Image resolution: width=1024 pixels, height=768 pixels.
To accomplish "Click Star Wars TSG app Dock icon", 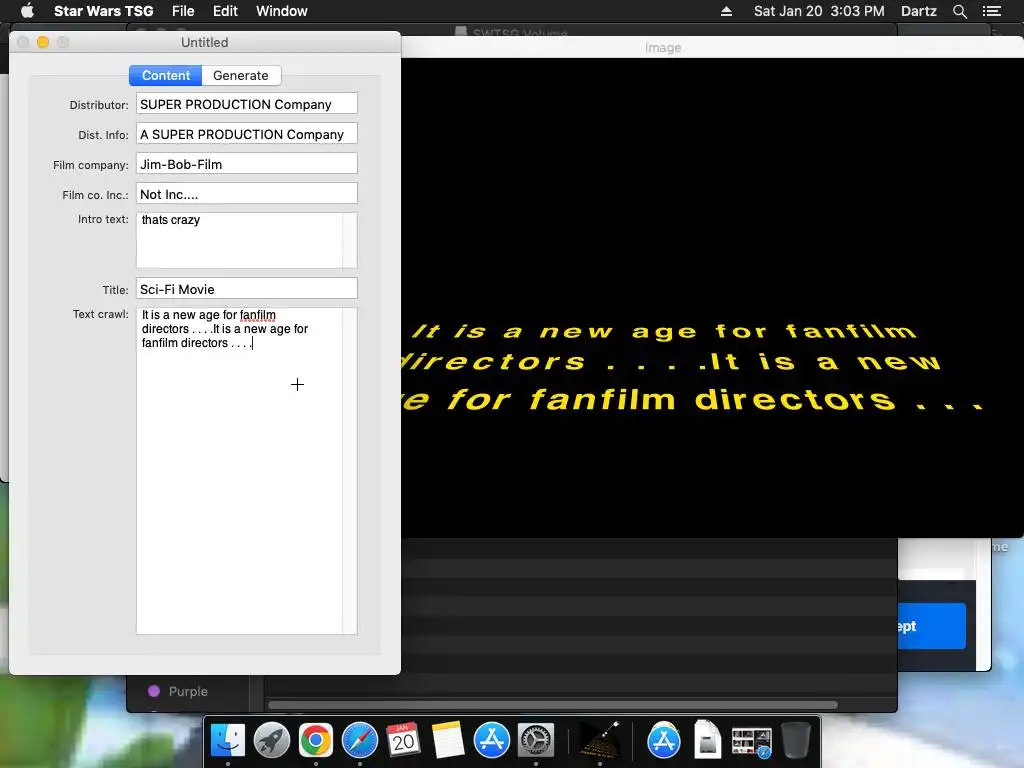I will pyautogui.click(x=600, y=740).
